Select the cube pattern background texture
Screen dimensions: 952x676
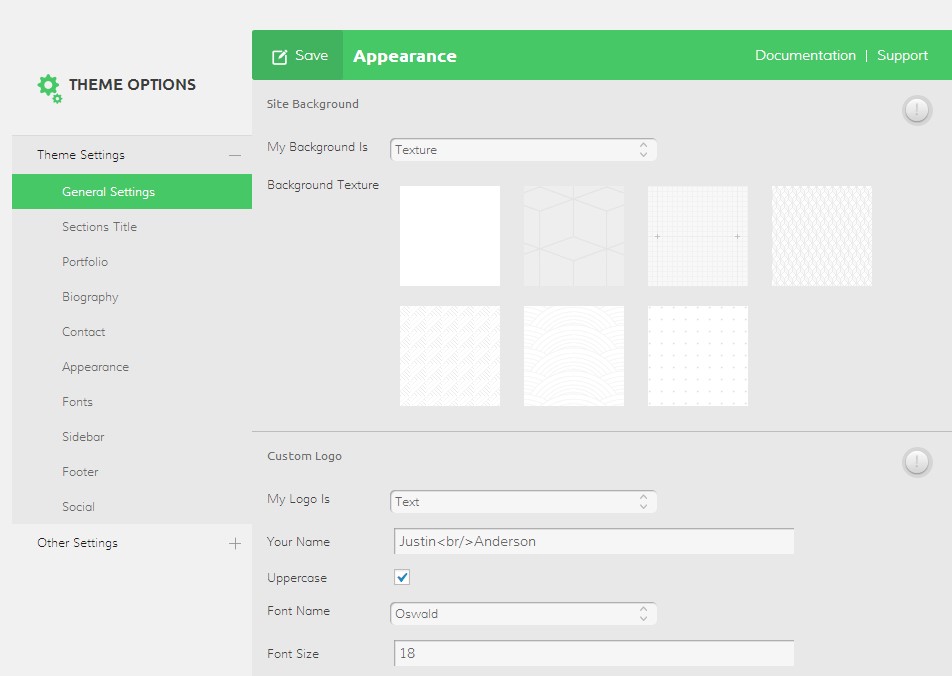[x=574, y=236]
